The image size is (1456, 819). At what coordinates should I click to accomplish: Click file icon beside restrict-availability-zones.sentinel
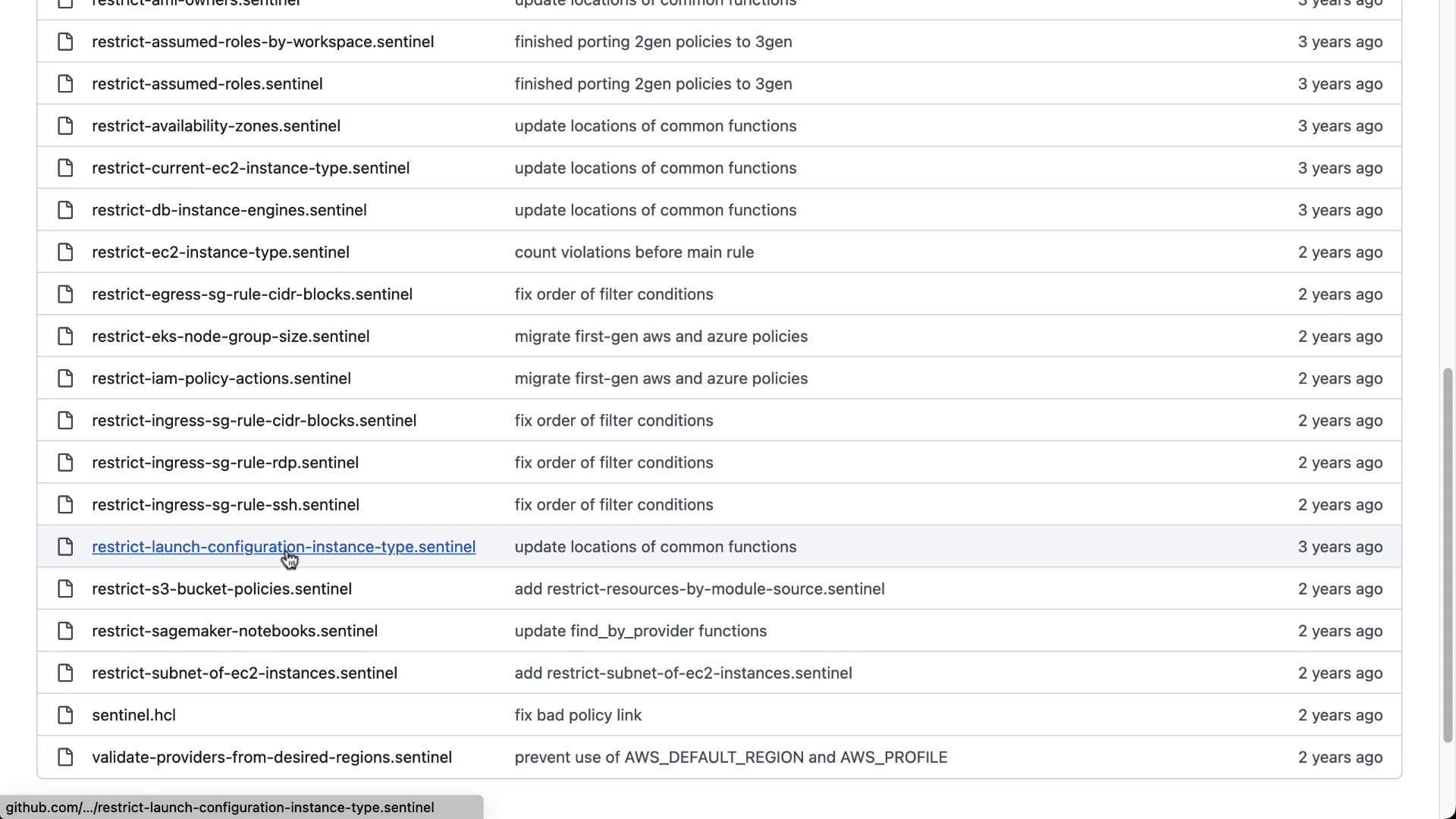click(65, 126)
